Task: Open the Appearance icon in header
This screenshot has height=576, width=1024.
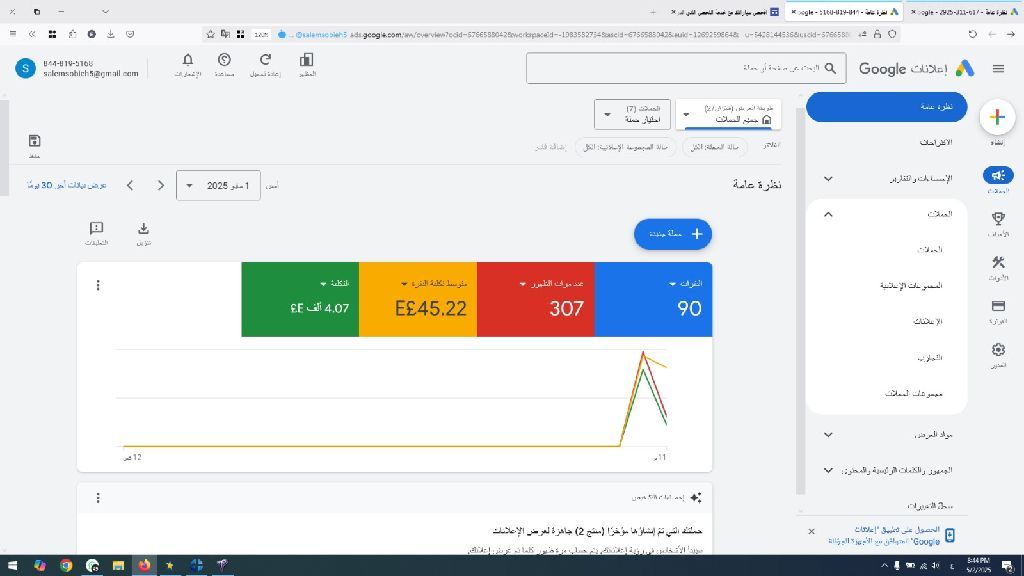Action: (307, 61)
